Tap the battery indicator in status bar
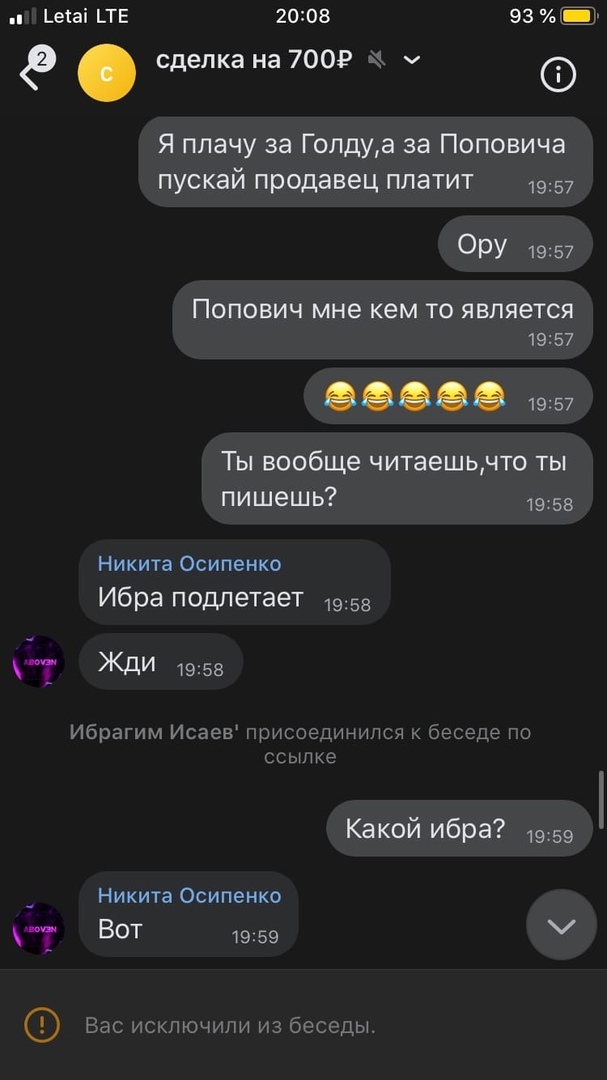Viewport: 607px width, 1080px height. pos(579,16)
